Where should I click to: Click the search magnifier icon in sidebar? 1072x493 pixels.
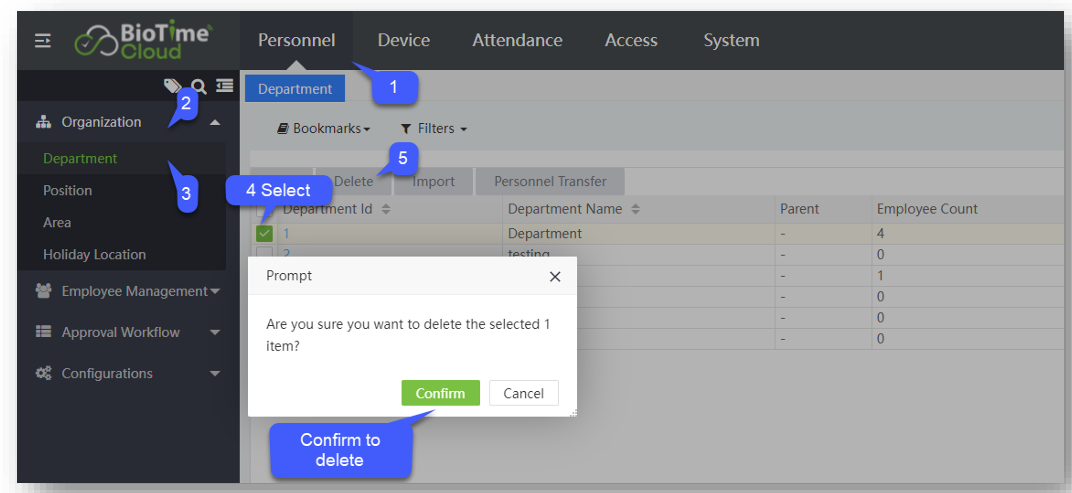(x=199, y=86)
